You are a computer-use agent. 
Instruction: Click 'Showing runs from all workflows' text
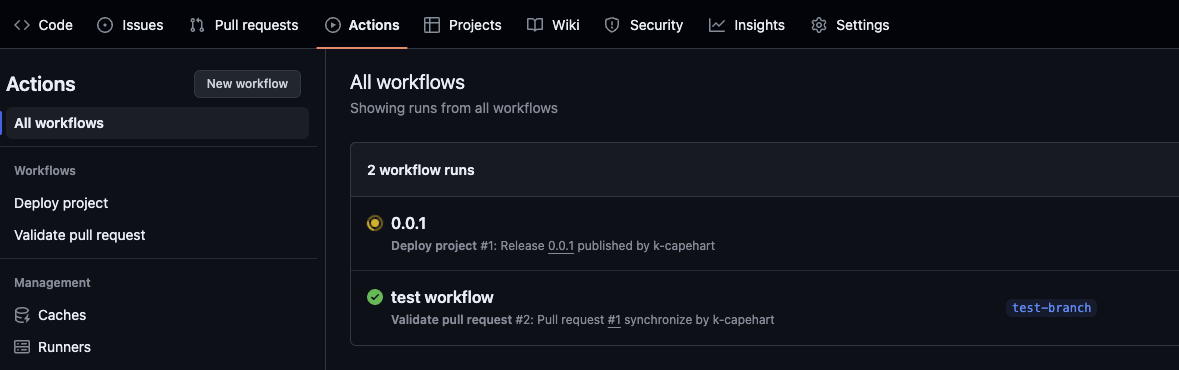[454, 108]
